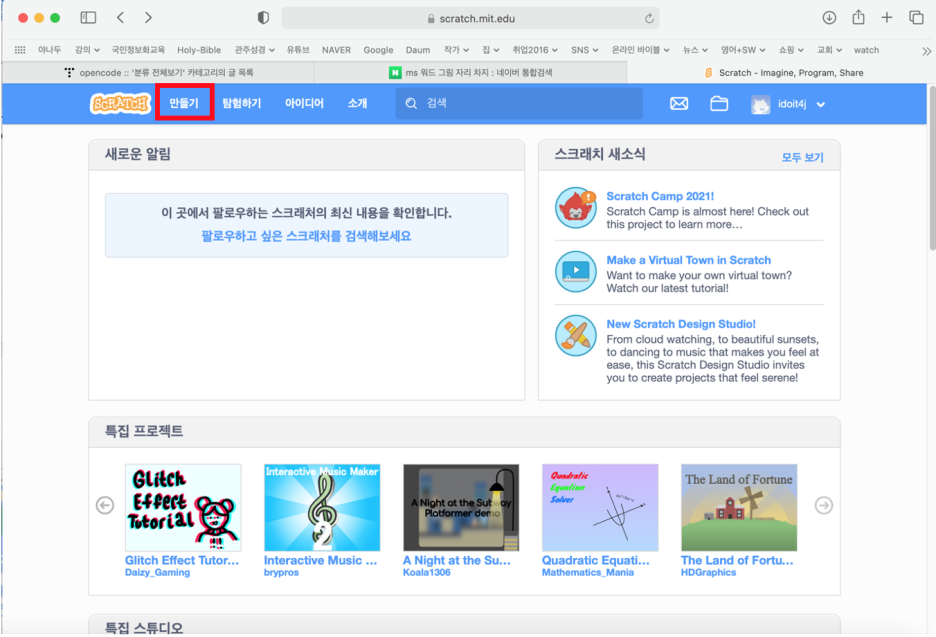The width and height of the screenshot is (936, 637).
Task: Open the 소개 menu item
Action: pos(358,103)
